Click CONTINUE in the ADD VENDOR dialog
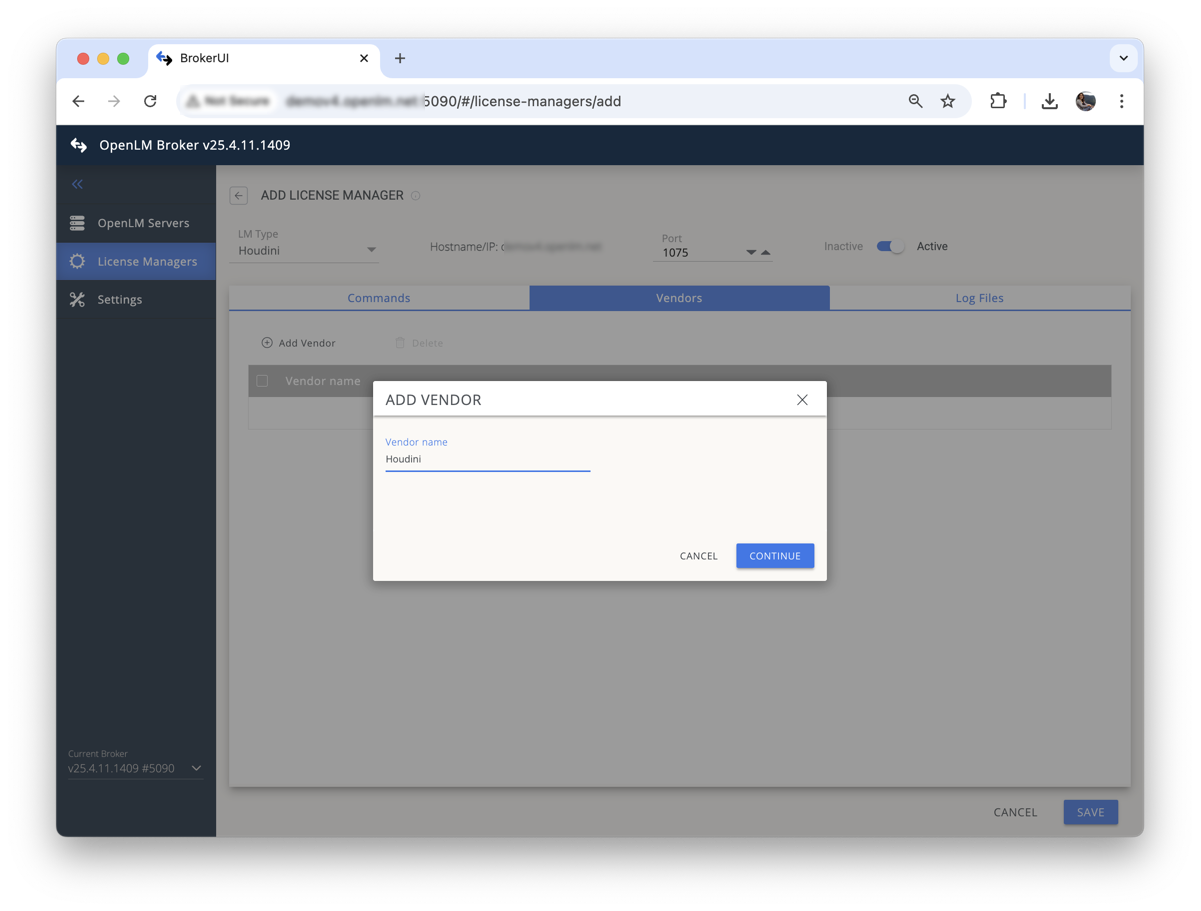Image resolution: width=1201 pixels, height=911 pixels. click(x=775, y=555)
